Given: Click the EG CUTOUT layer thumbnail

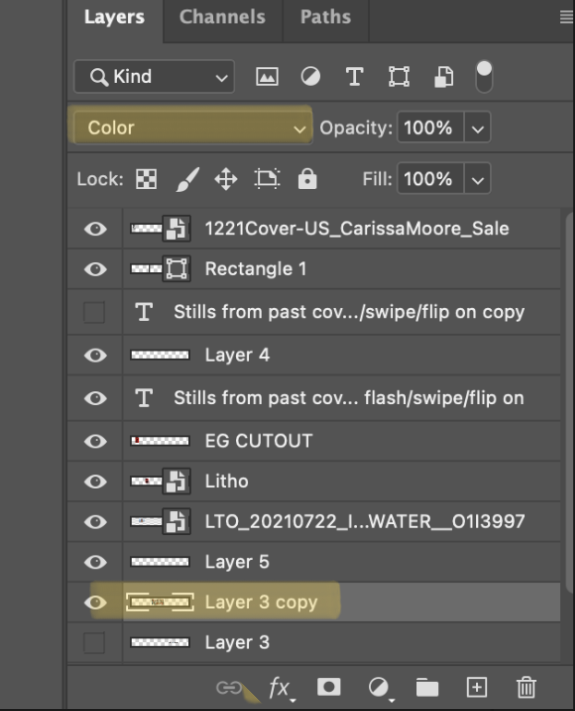Looking at the screenshot, I should click(160, 441).
